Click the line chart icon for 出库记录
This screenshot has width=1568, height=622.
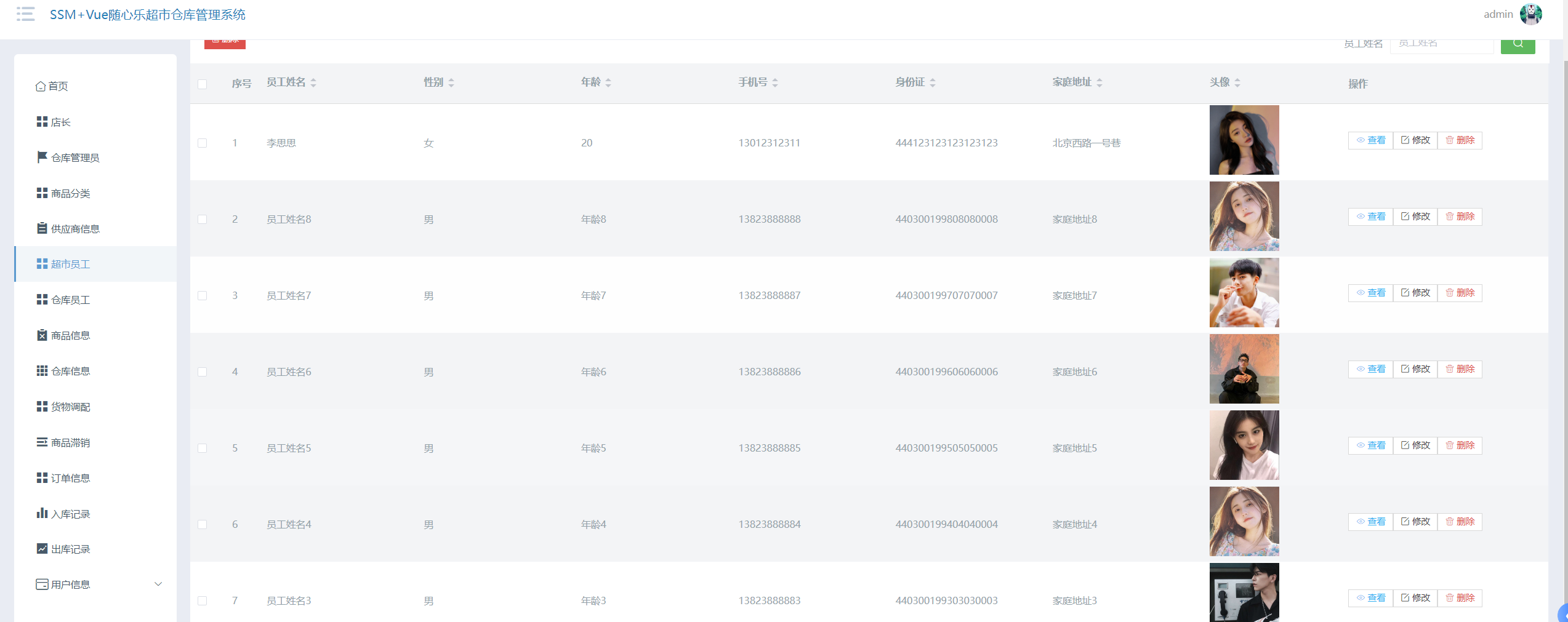click(42, 549)
